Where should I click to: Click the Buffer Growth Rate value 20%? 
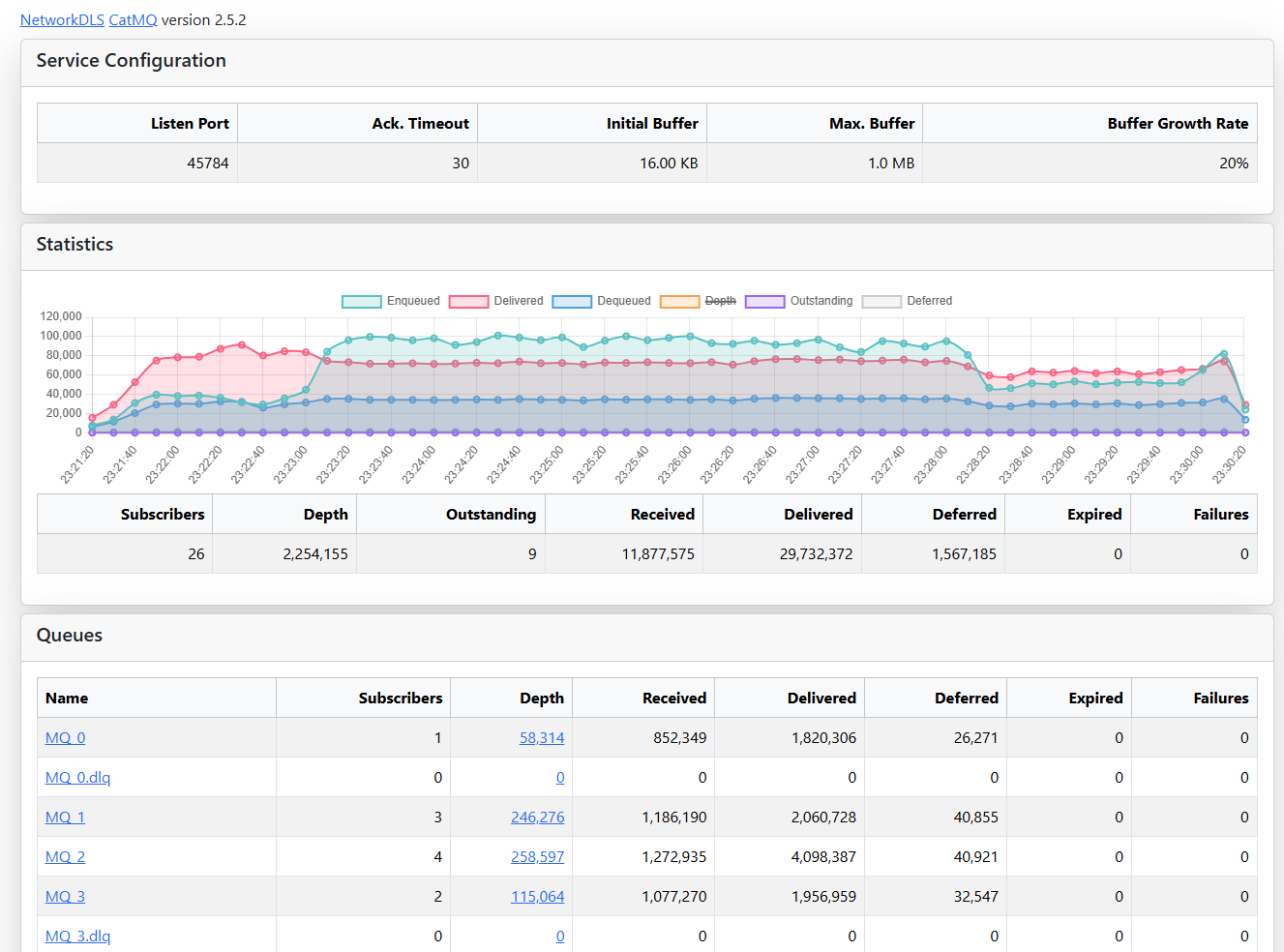pos(1234,164)
